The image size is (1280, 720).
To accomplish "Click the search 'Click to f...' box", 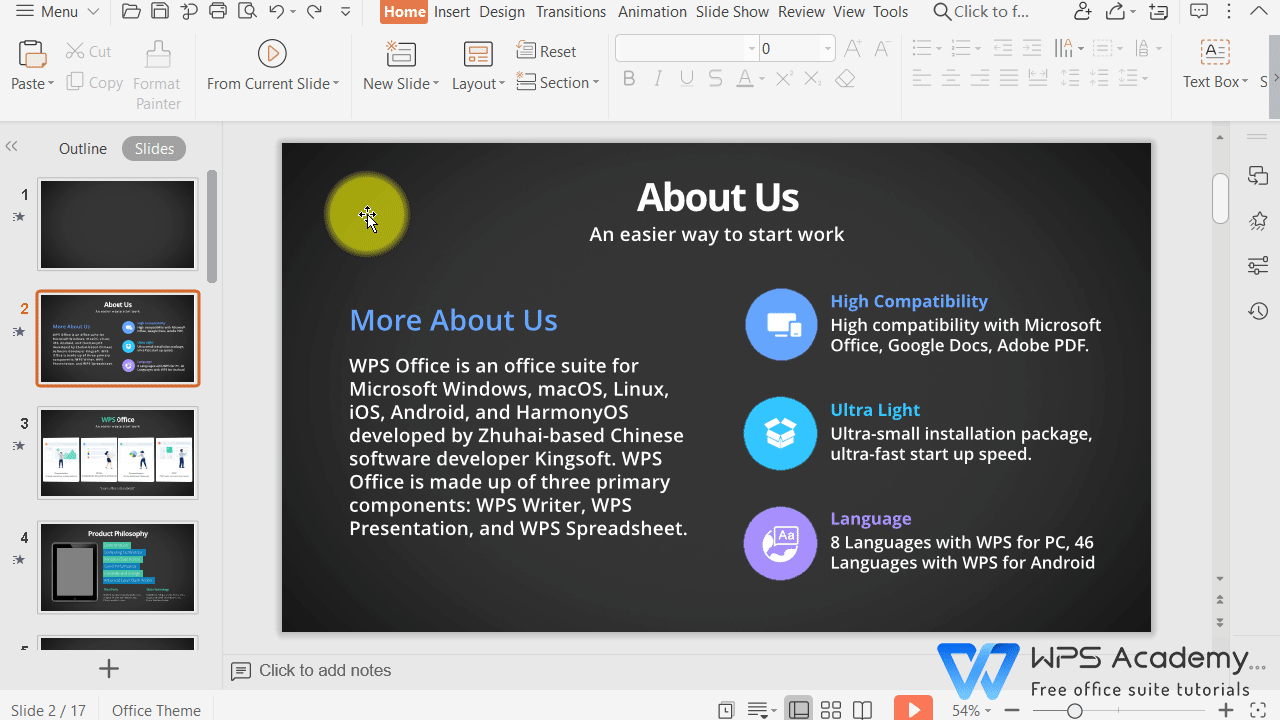I will 981,12.
